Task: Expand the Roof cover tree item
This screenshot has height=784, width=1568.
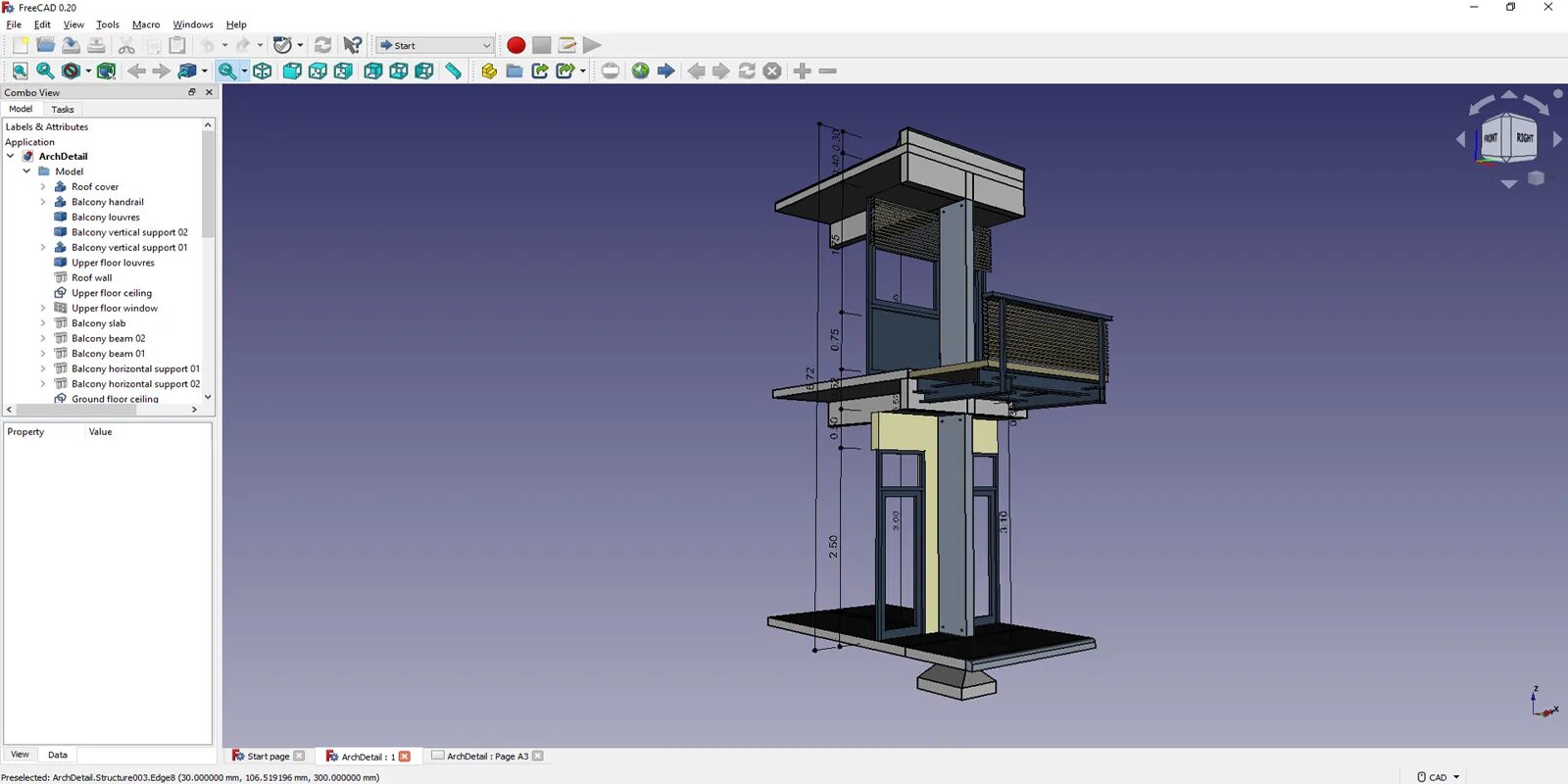Action: click(x=43, y=186)
